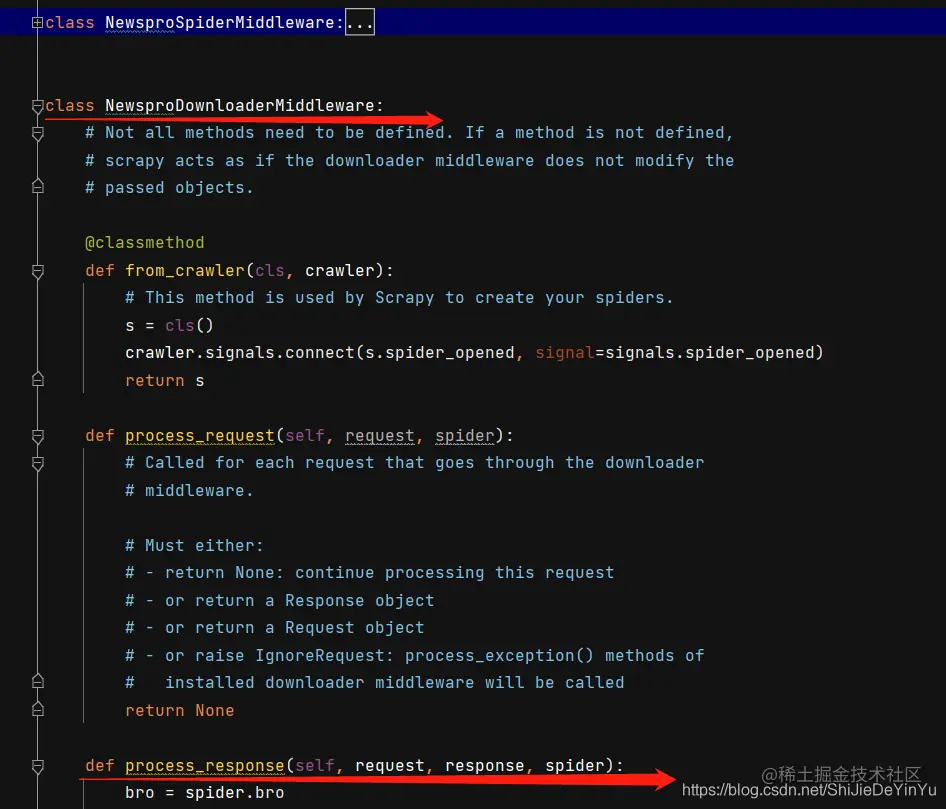
Task: Click class name NewsproSpiderMiddleware
Action: point(220,23)
